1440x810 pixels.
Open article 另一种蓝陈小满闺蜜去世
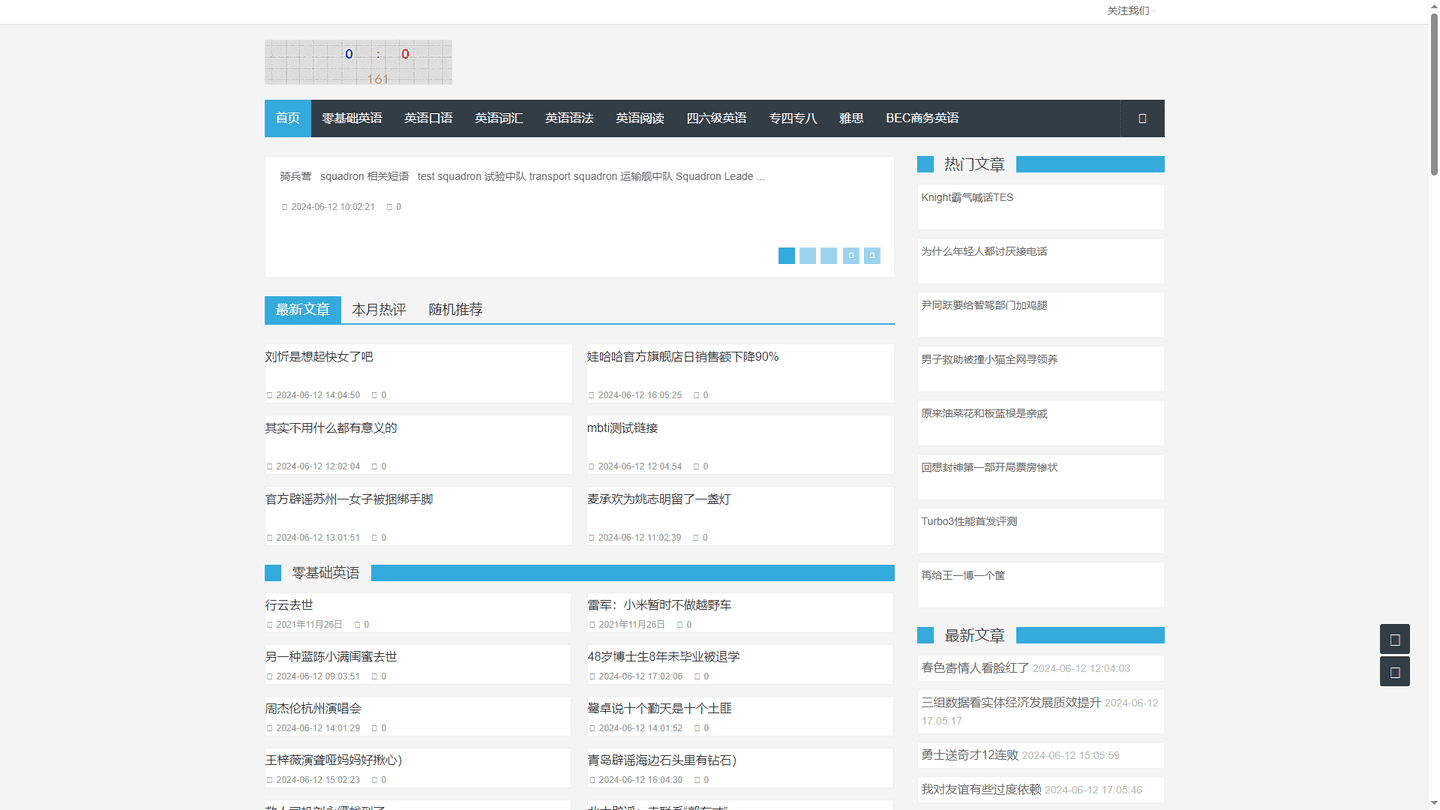pyautogui.click(x=331, y=657)
